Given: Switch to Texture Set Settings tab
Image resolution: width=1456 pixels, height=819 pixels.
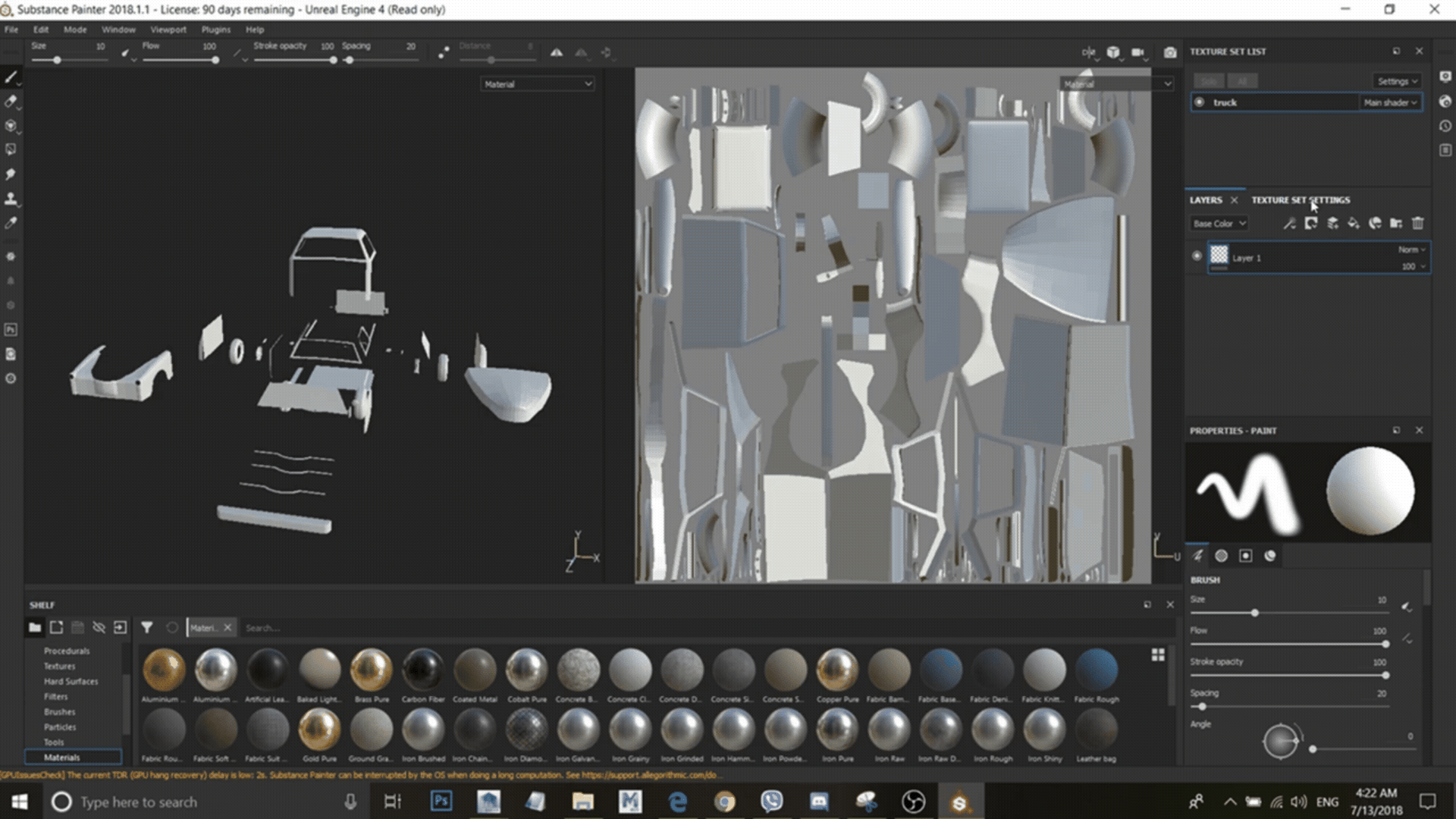Looking at the screenshot, I should pyautogui.click(x=1301, y=200).
